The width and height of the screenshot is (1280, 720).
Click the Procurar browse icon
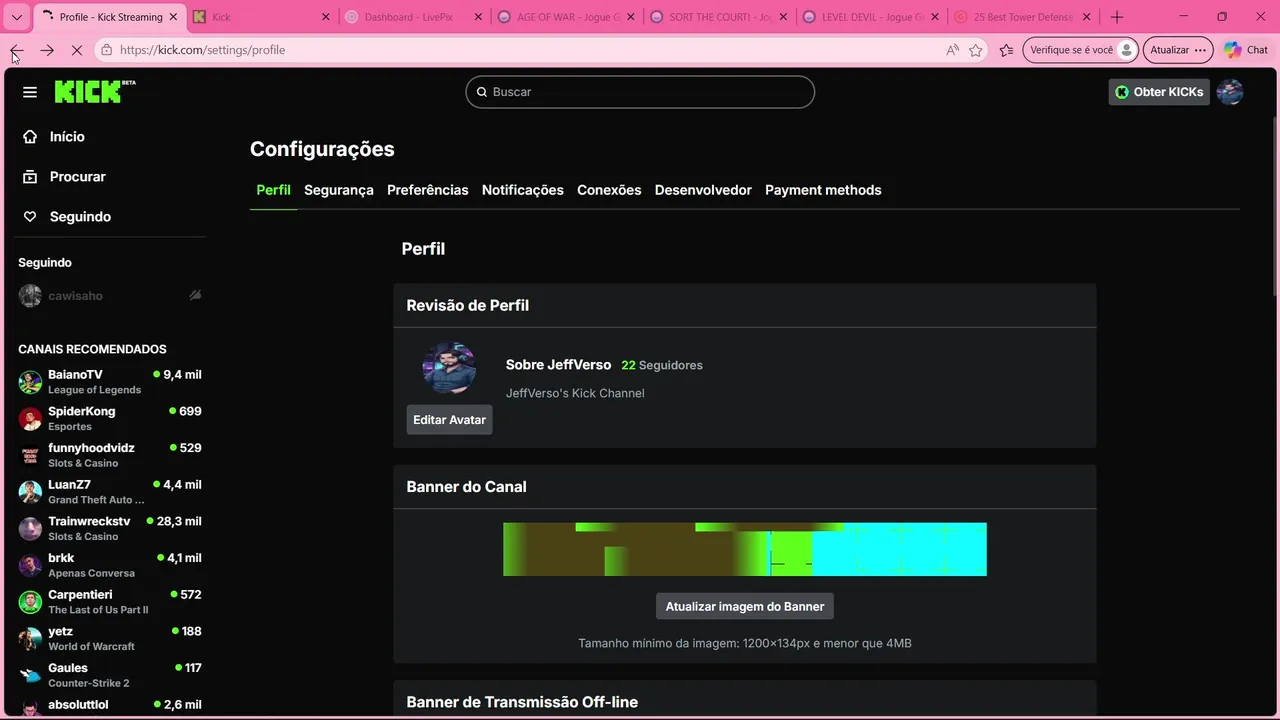pyautogui.click(x=30, y=177)
